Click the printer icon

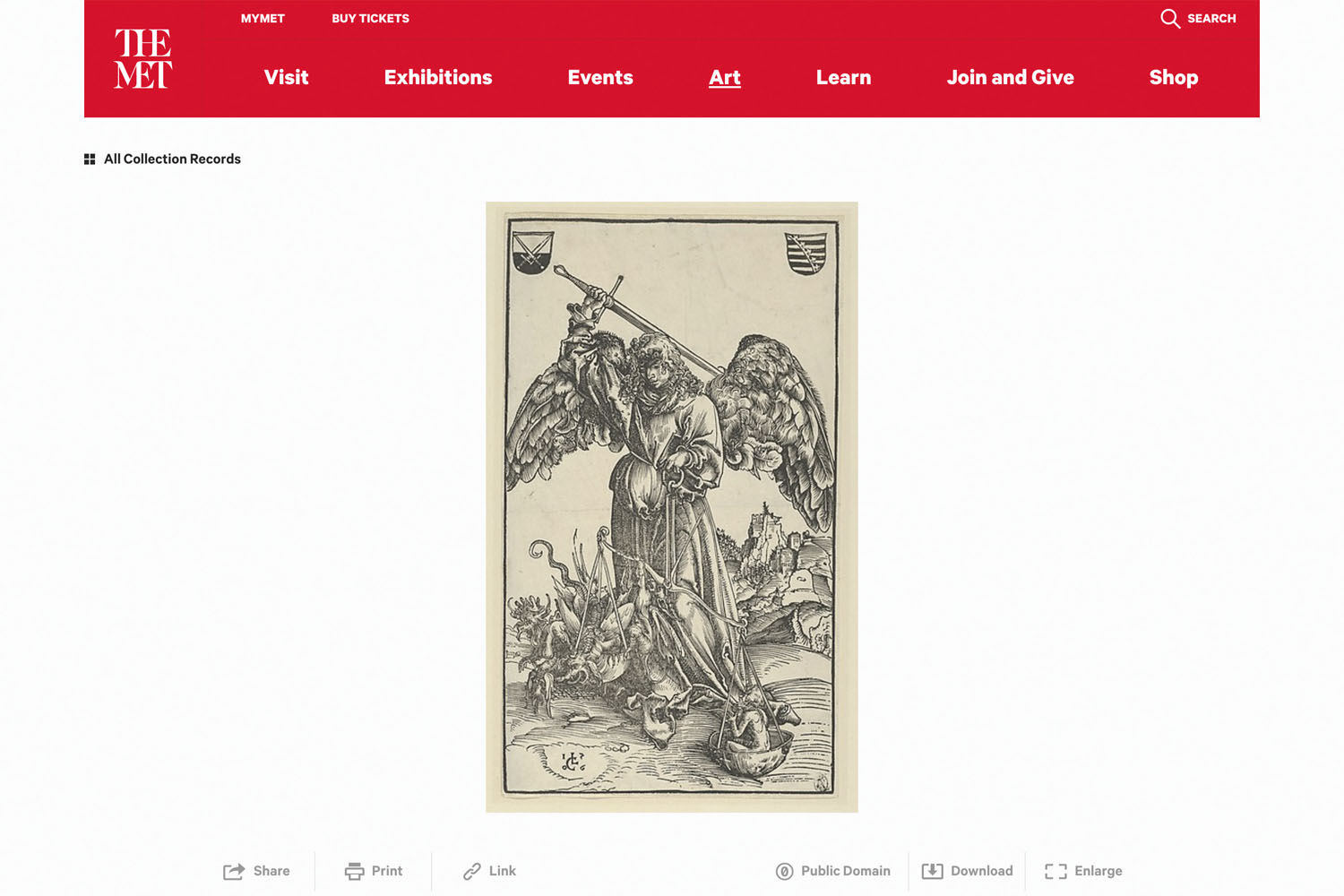point(355,872)
